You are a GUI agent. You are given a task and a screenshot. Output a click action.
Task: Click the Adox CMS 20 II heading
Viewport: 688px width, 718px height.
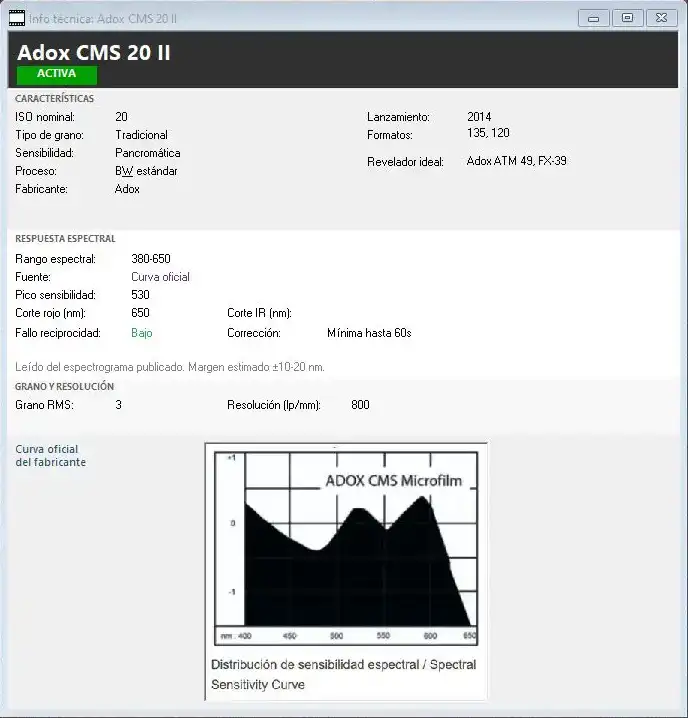(x=94, y=53)
